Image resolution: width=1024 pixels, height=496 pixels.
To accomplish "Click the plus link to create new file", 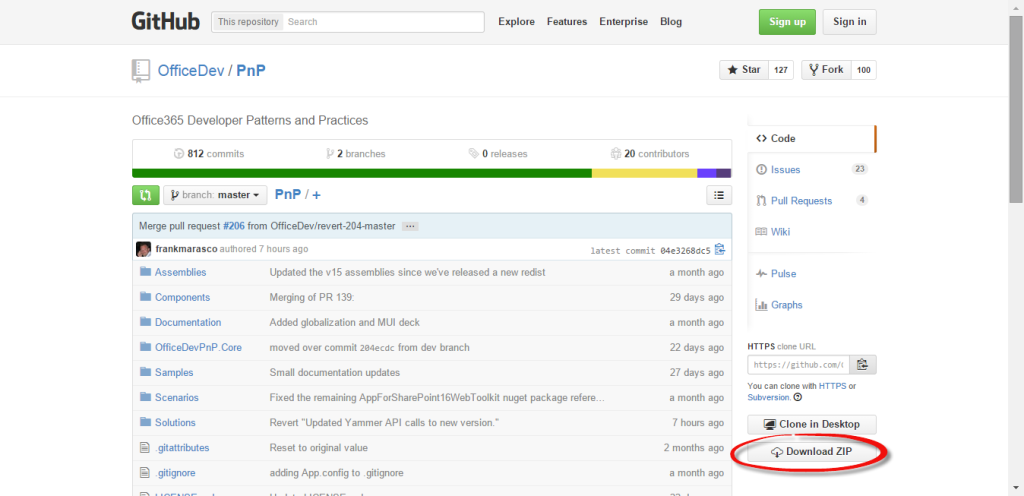I will 316,194.
